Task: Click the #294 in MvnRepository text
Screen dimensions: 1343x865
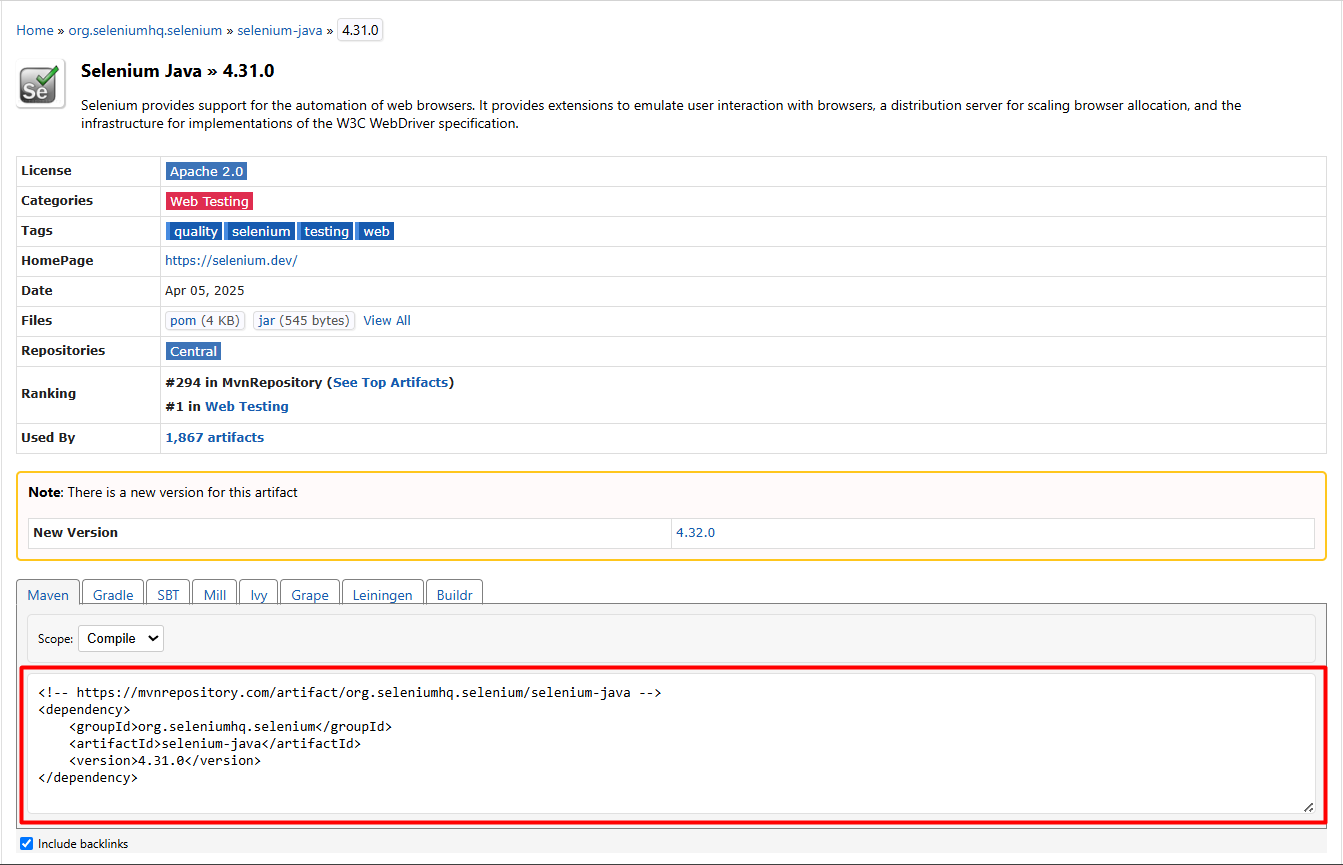Action: [x=243, y=382]
